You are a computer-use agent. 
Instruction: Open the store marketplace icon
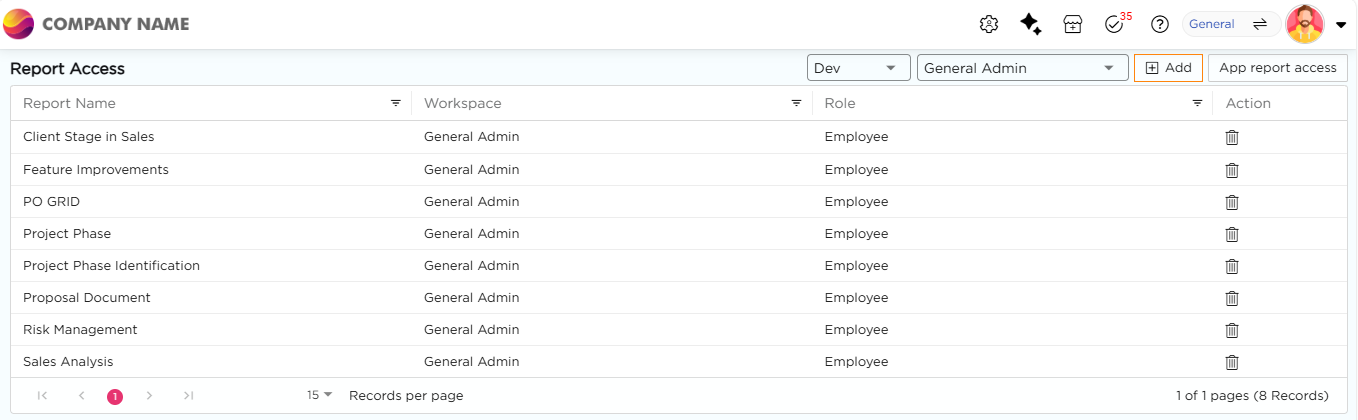[x=1072, y=24]
